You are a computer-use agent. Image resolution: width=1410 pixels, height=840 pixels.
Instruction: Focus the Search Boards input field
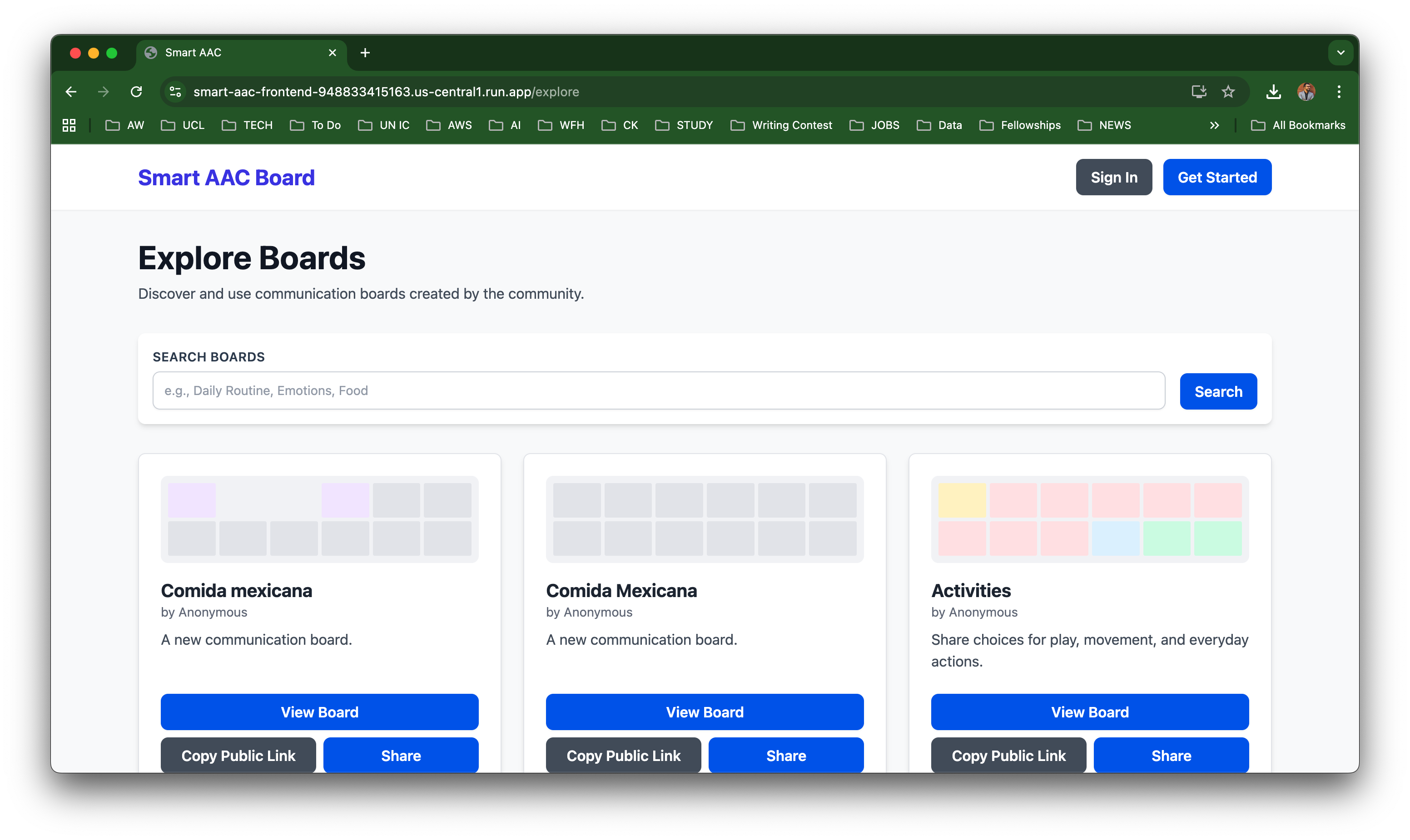(x=658, y=390)
